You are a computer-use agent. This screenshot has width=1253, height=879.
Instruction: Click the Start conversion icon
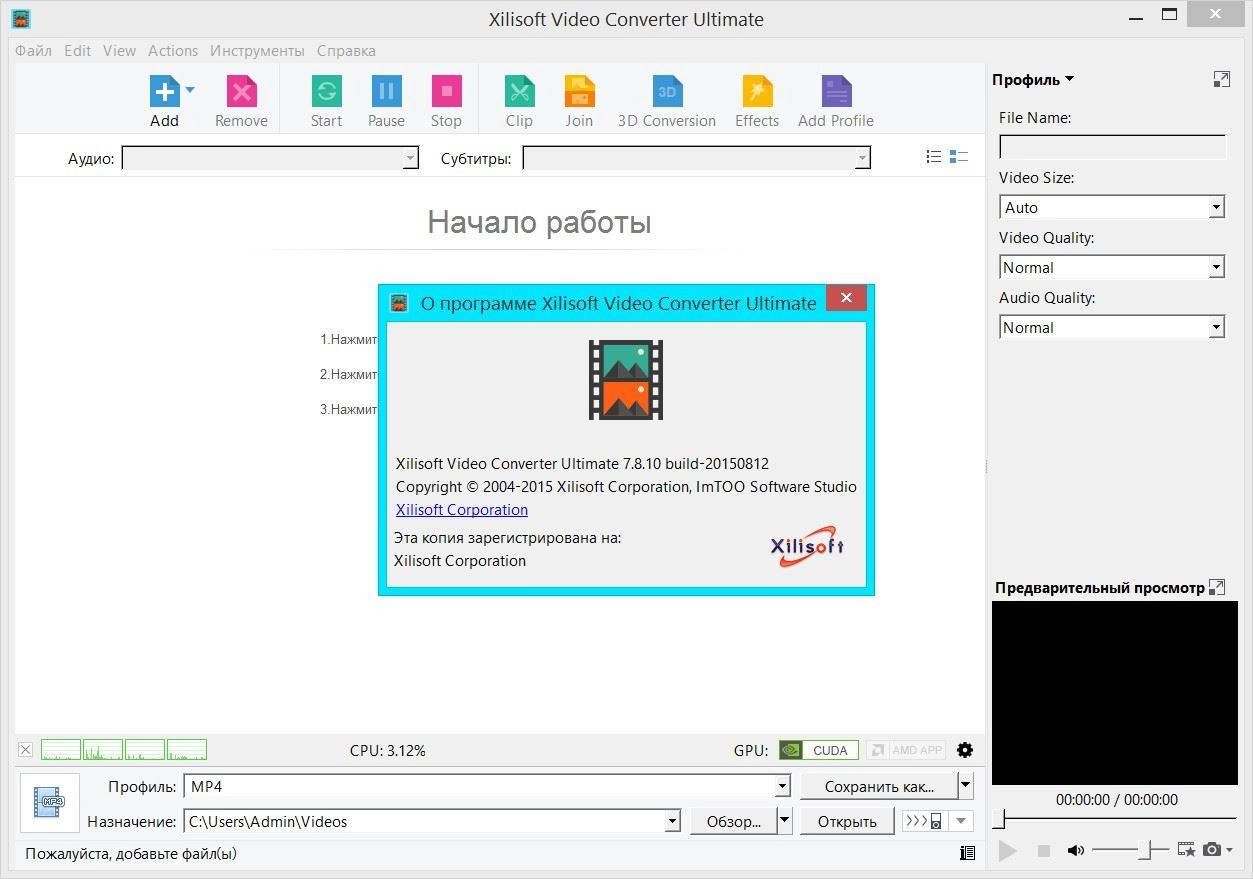pyautogui.click(x=326, y=92)
